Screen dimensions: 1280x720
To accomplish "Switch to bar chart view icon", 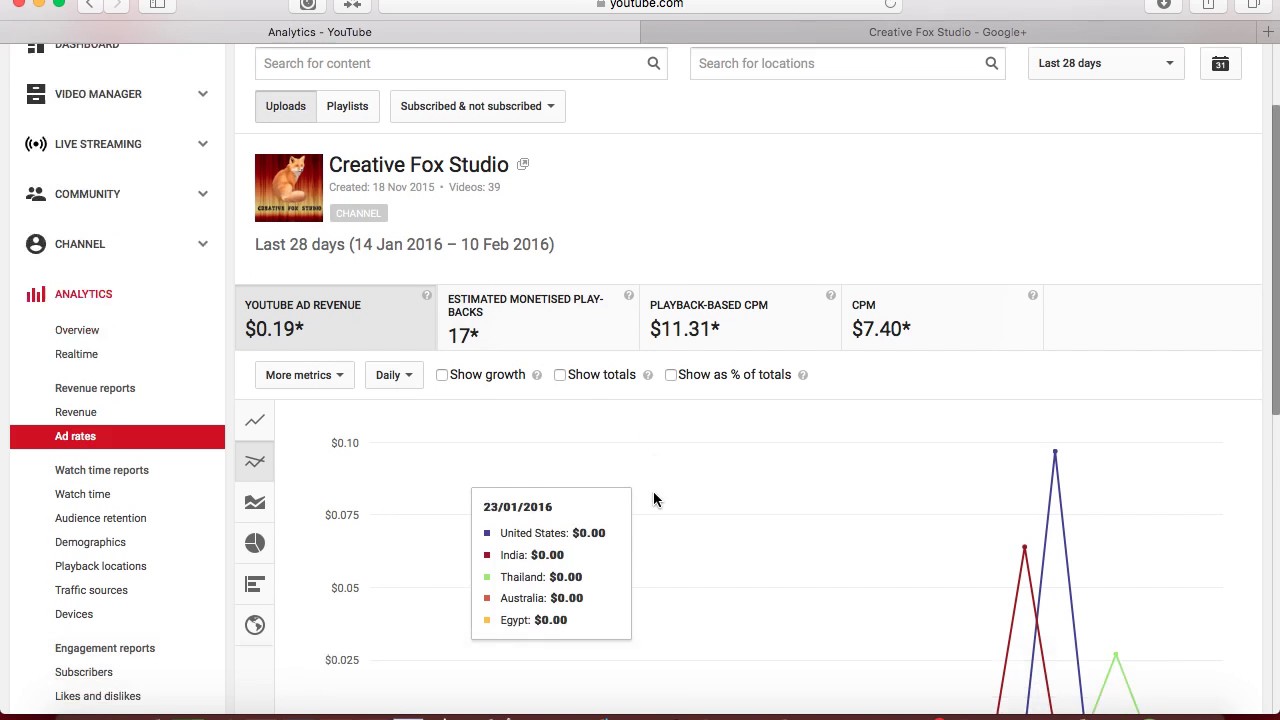I will coord(255,584).
